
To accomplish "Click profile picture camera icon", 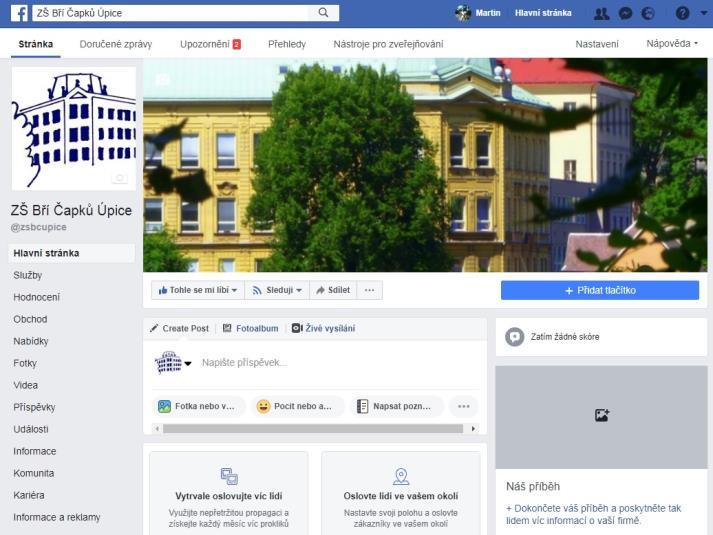I will [120, 178].
